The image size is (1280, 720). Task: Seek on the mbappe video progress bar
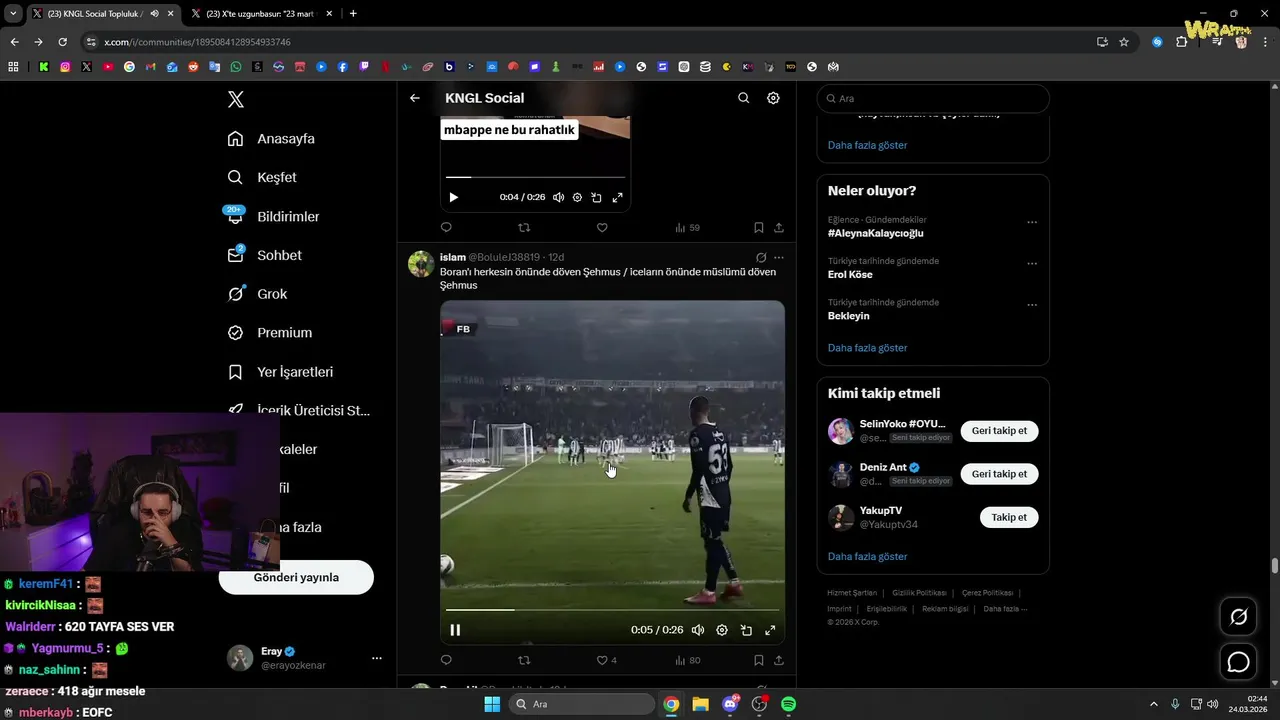(535, 178)
